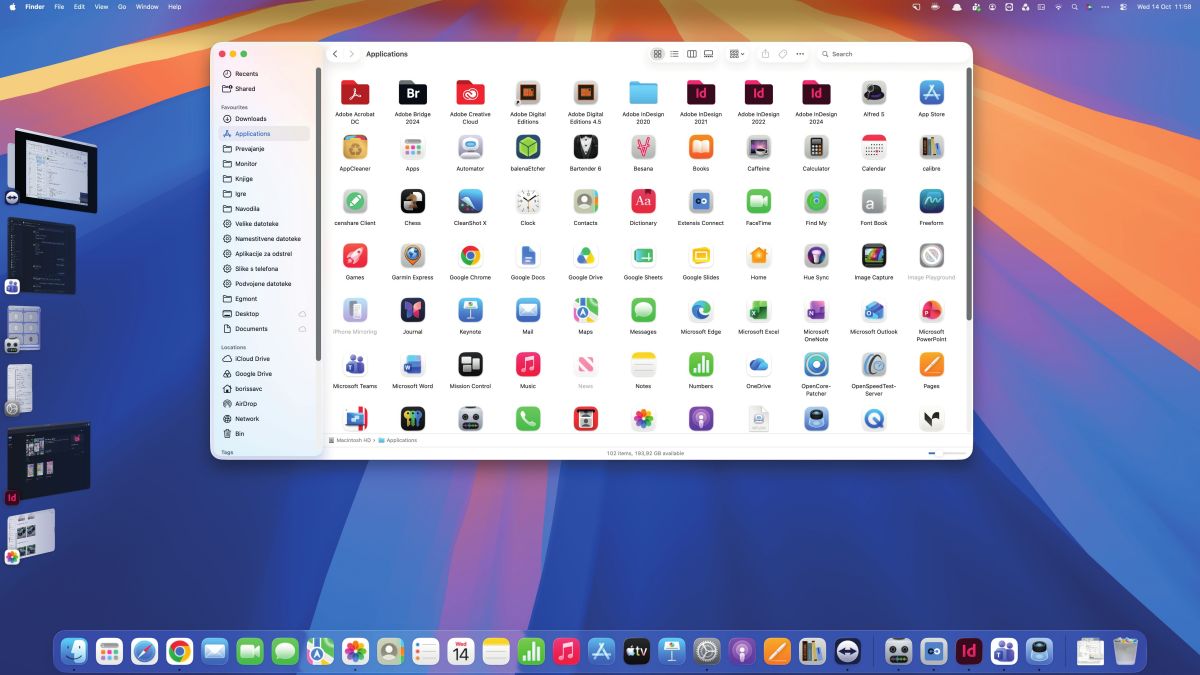
Task: Select CleanShot X app icon
Action: pyautogui.click(x=470, y=201)
